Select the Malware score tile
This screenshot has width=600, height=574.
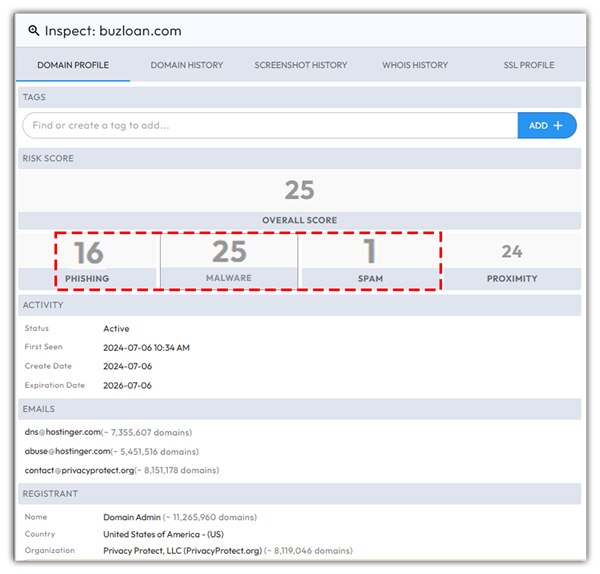(229, 253)
